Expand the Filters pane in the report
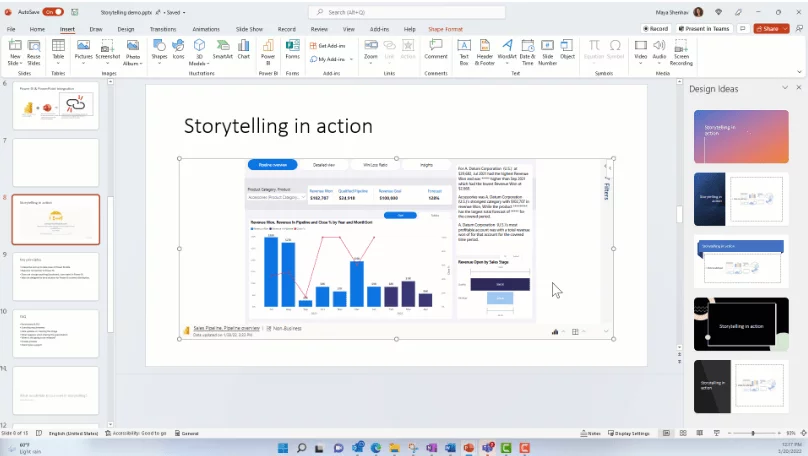Viewport: 808px width, 456px height. [x=606, y=190]
